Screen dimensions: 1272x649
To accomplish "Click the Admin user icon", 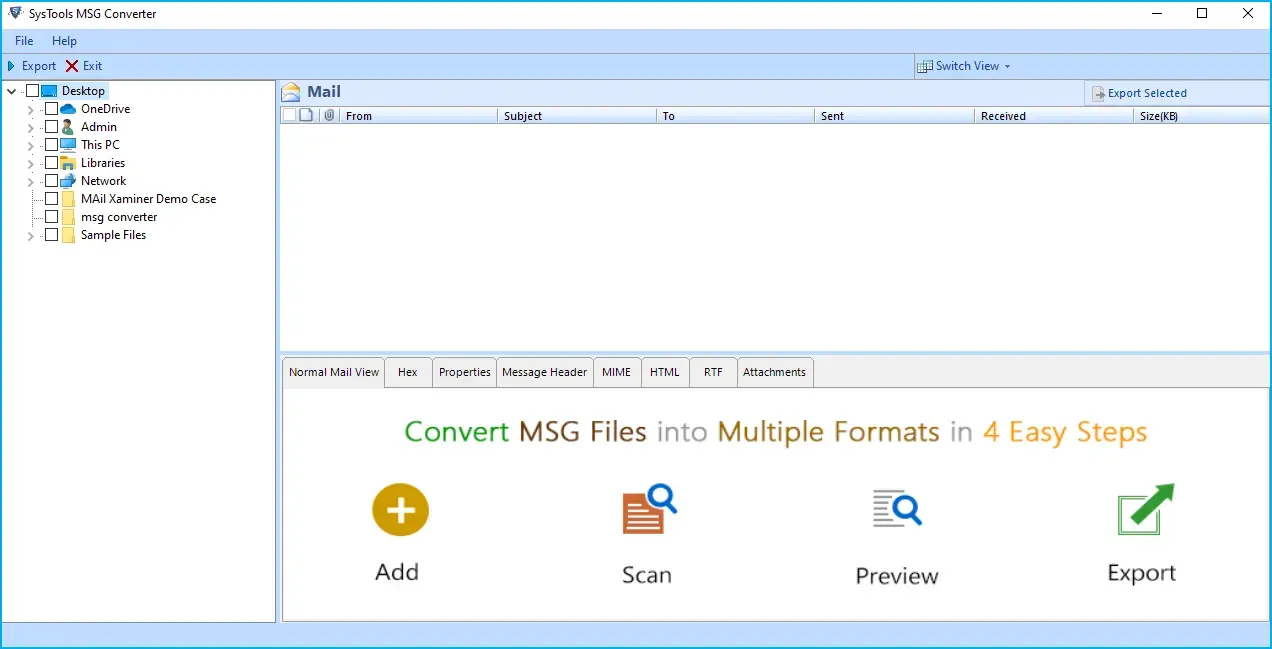I will click(x=68, y=127).
